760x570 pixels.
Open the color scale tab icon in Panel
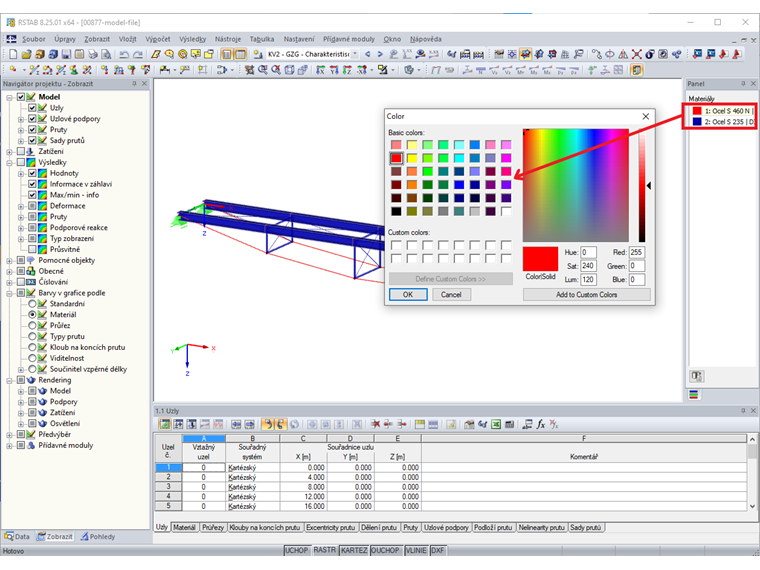pyautogui.click(x=694, y=395)
